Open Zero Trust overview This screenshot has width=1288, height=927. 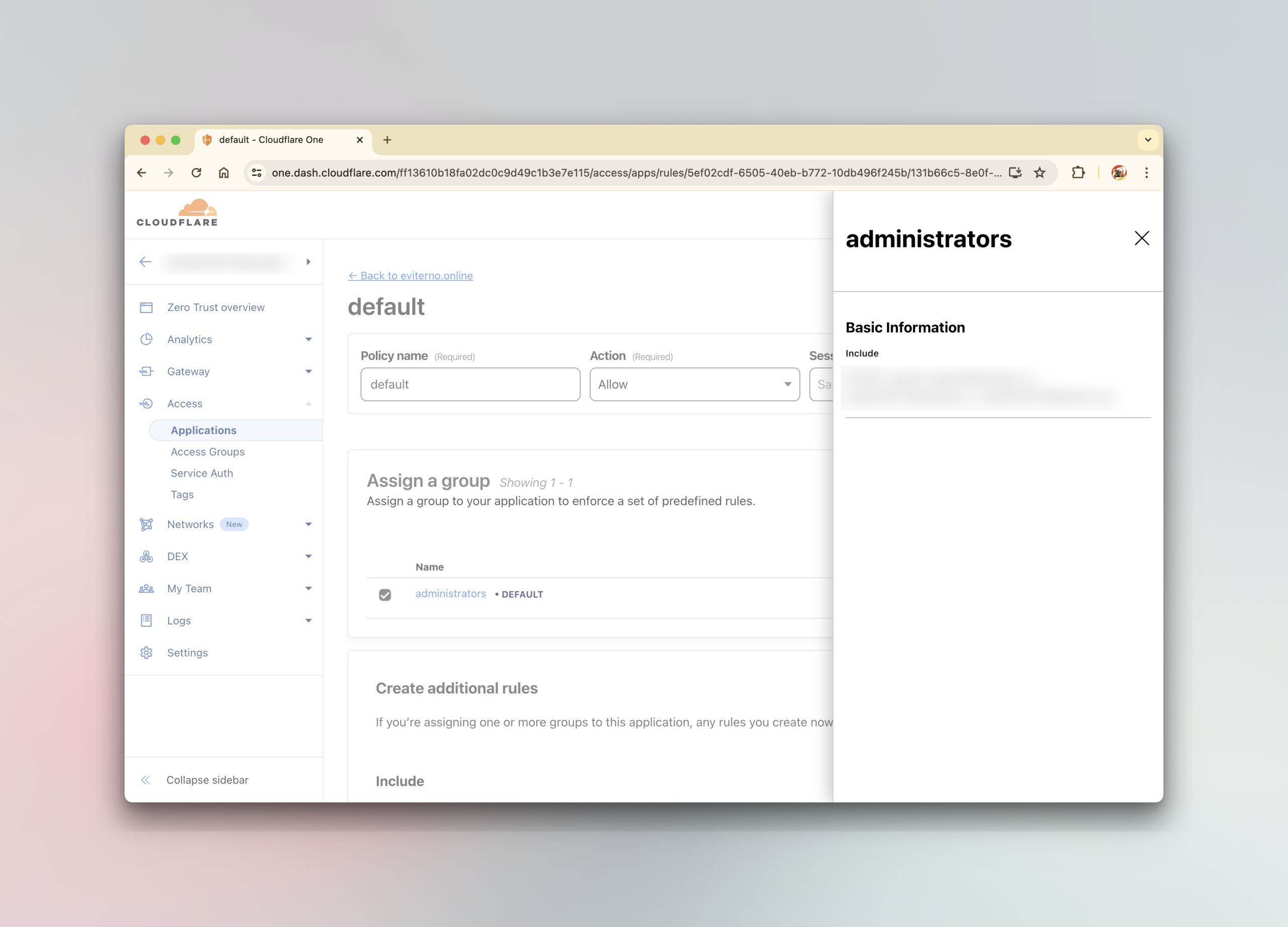click(216, 307)
